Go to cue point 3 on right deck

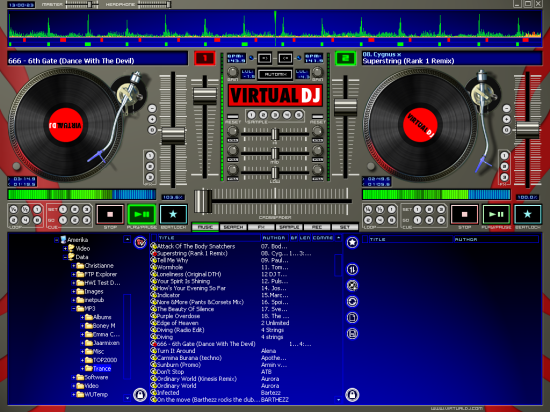(x=441, y=220)
